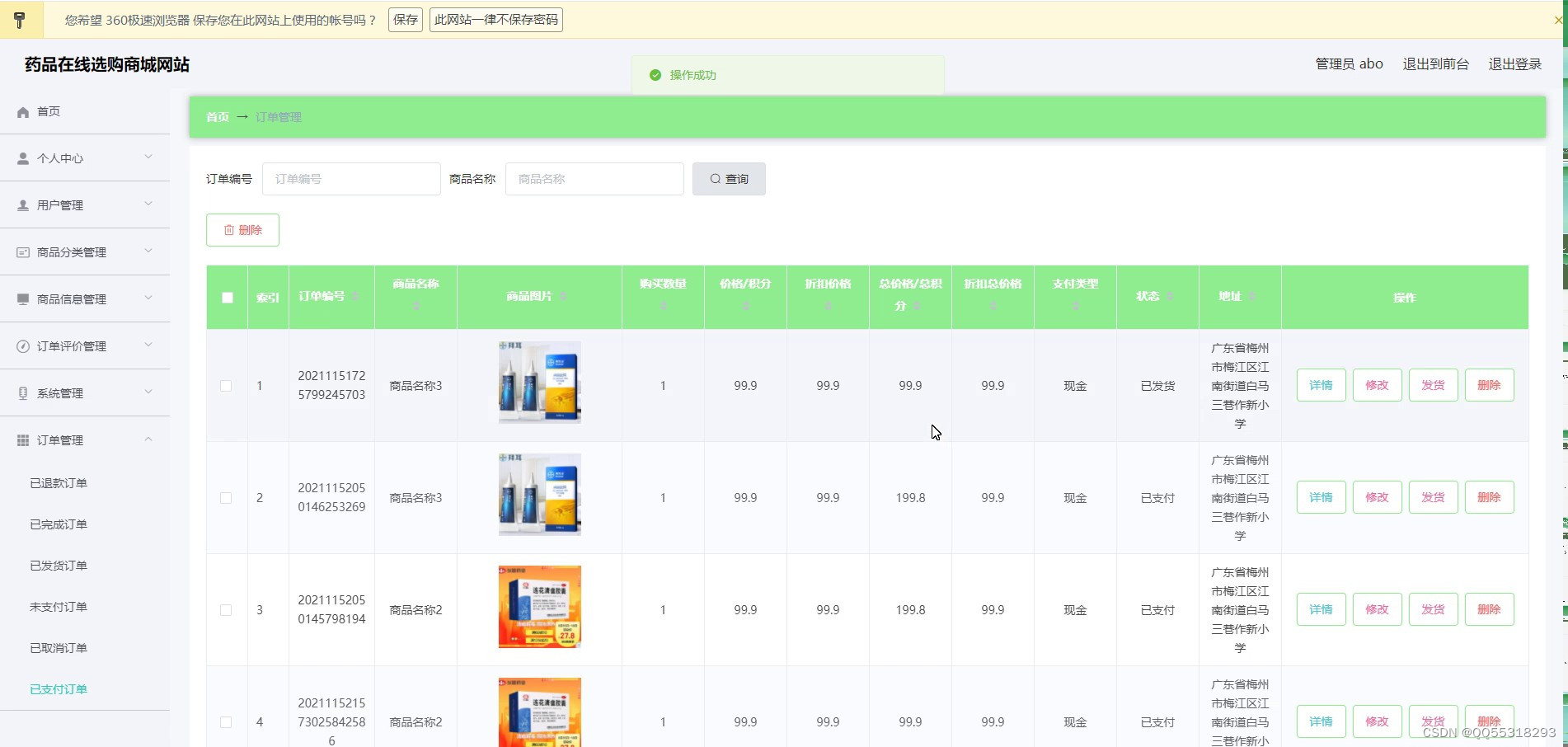Click the monitor icon beside 商品信息管理
Screen dimensions: 1568x747
click(x=23, y=299)
